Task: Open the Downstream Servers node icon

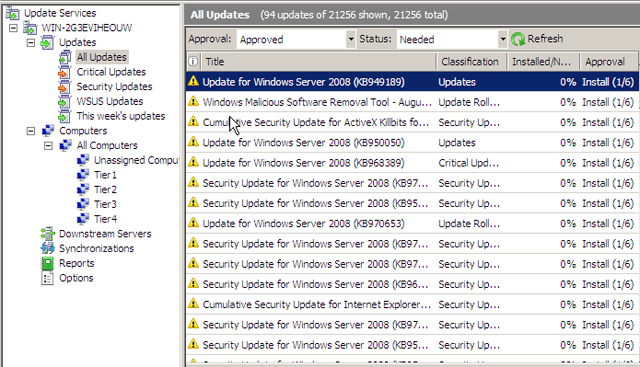Action: (x=47, y=234)
